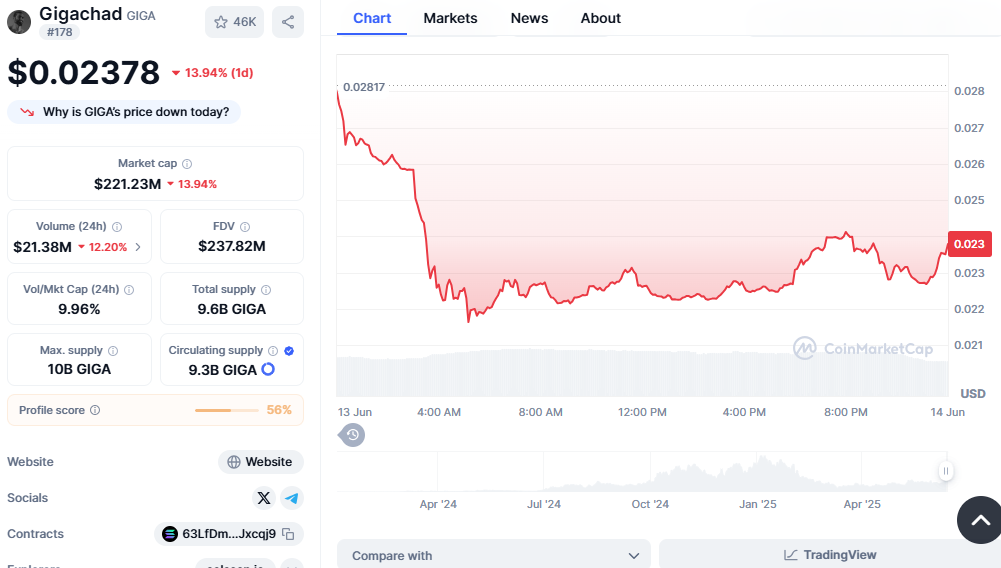Image resolution: width=1001 pixels, height=568 pixels.
Task: Click the 56% profile score value
Action: click(279, 410)
